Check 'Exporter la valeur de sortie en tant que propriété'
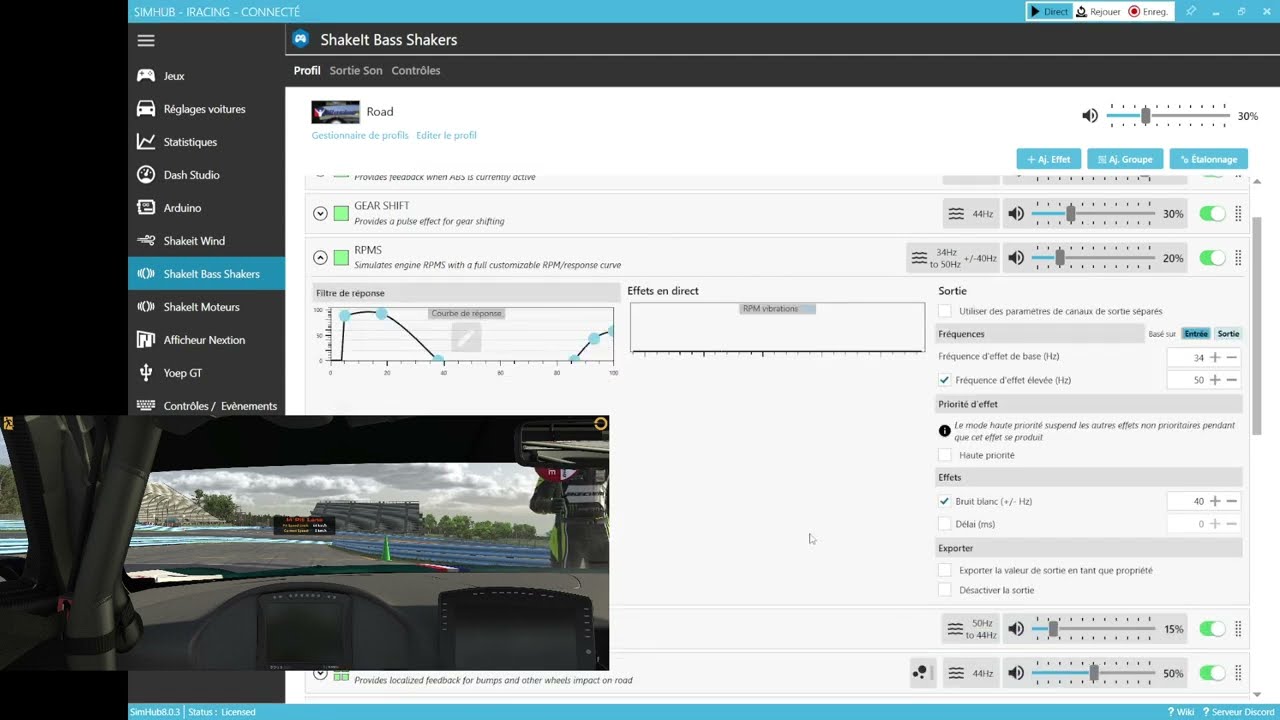 click(945, 570)
